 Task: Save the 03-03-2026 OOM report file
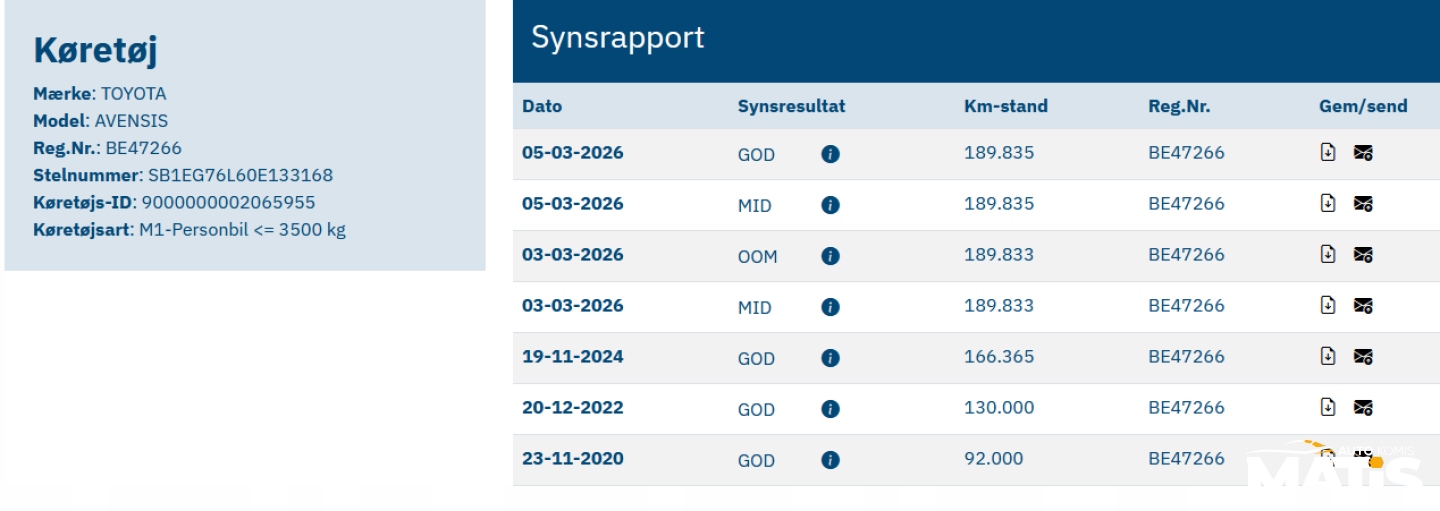[x=1328, y=254]
